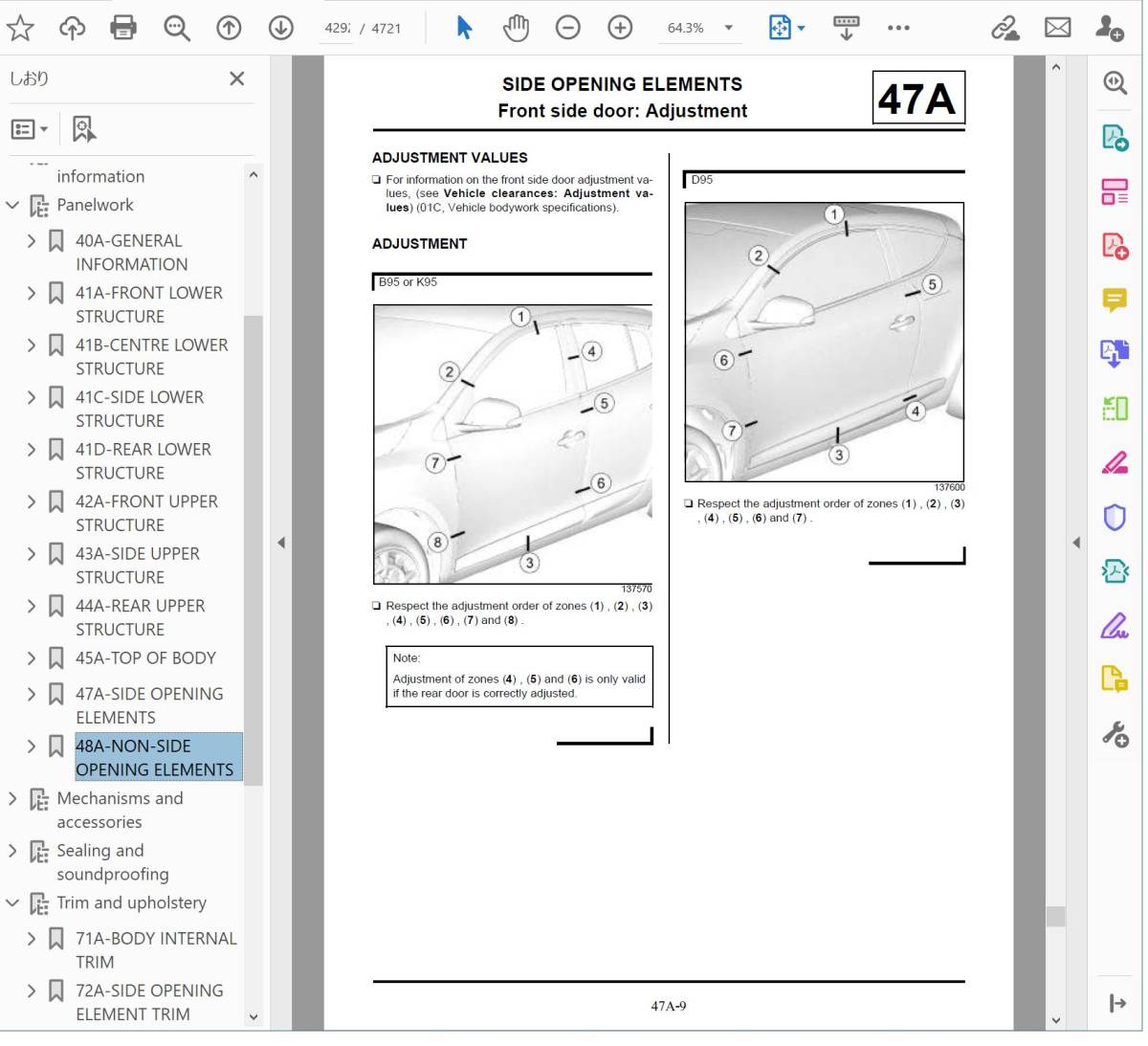This screenshot has width=1148, height=1046.
Task: Close the bookmarks panel
Action: point(237,78)
